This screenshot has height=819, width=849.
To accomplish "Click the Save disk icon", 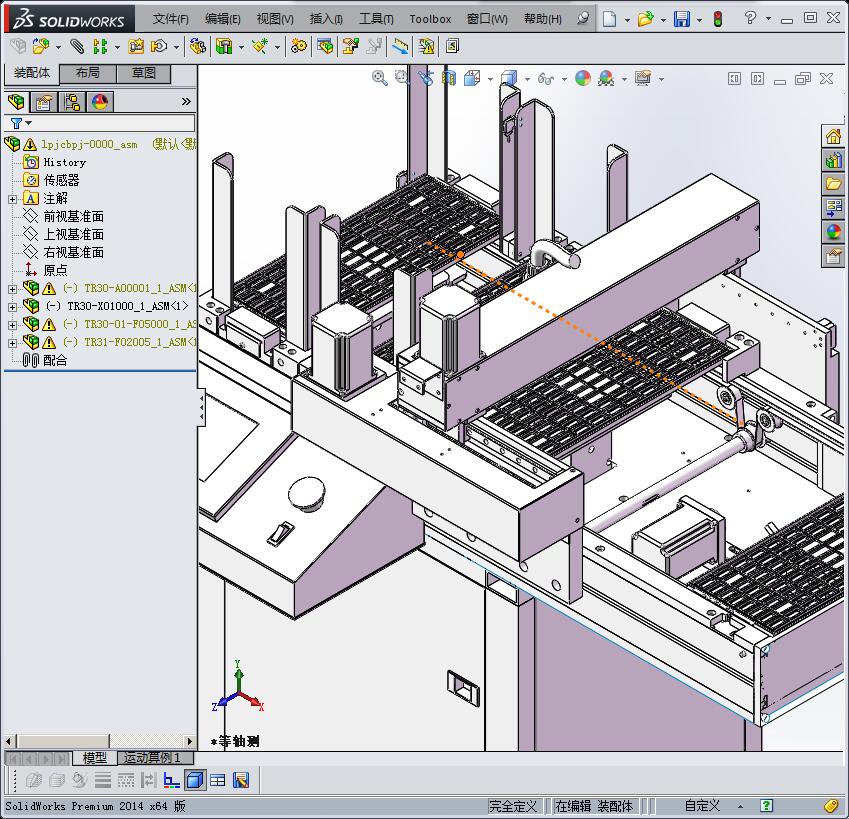I will pyautogui.click(x=681, y=19).
